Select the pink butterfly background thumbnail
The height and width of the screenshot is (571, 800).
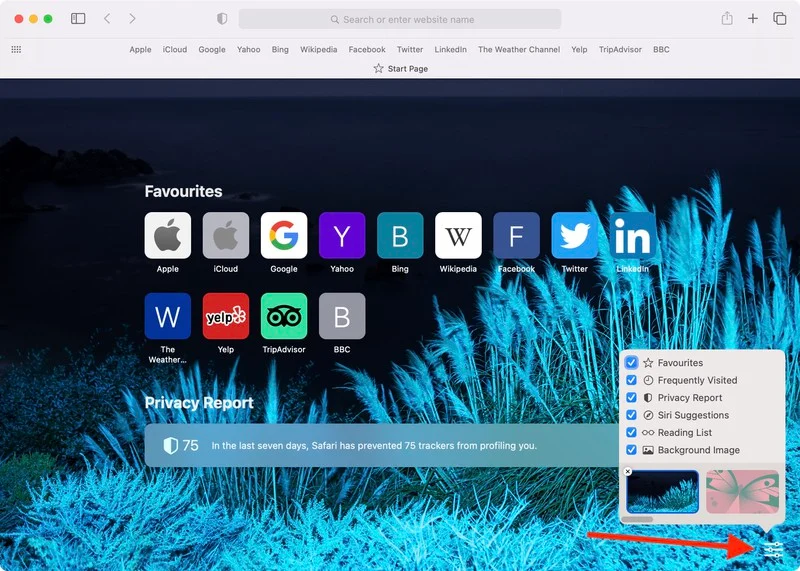742,492
